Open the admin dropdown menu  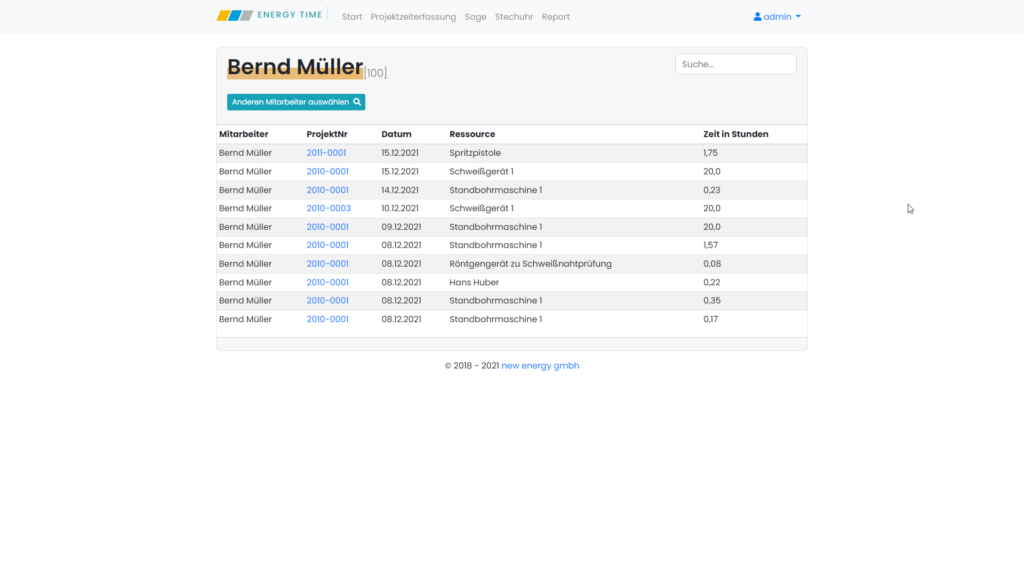(x=777, y=17)
